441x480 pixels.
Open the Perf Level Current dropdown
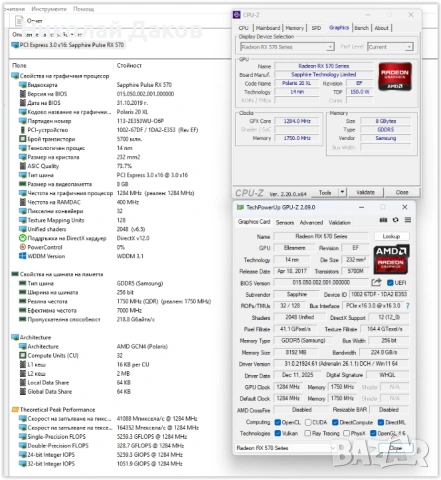point(390,47)
